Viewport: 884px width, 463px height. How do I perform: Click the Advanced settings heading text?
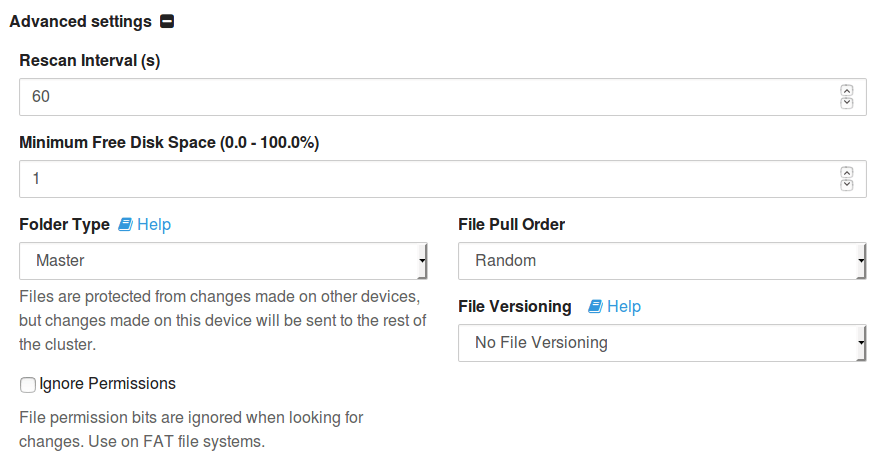tap(80, 21)
